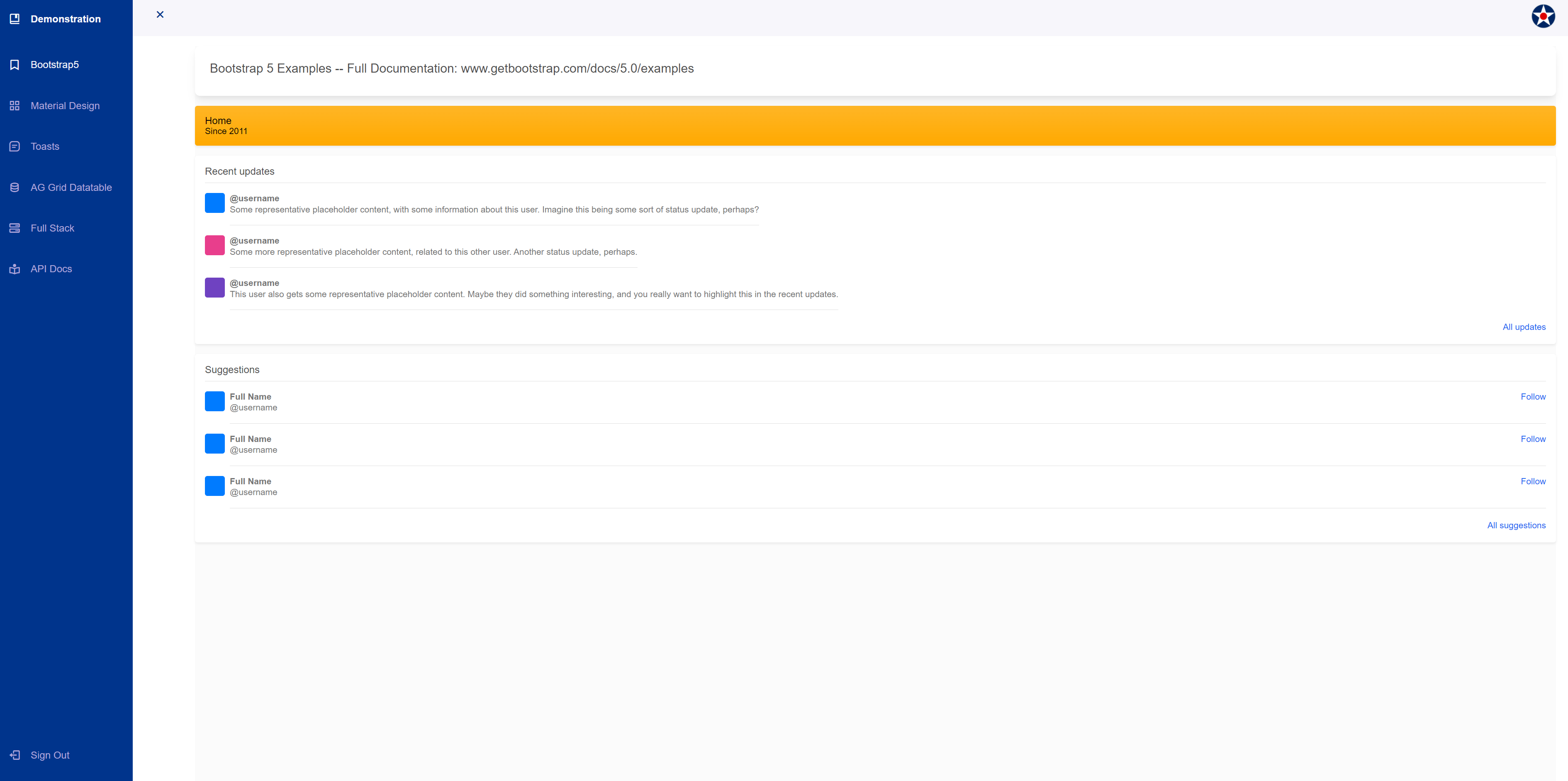
Task: Click the Toasts message icon
Action: pyautogui.click(x=15, y=146)
